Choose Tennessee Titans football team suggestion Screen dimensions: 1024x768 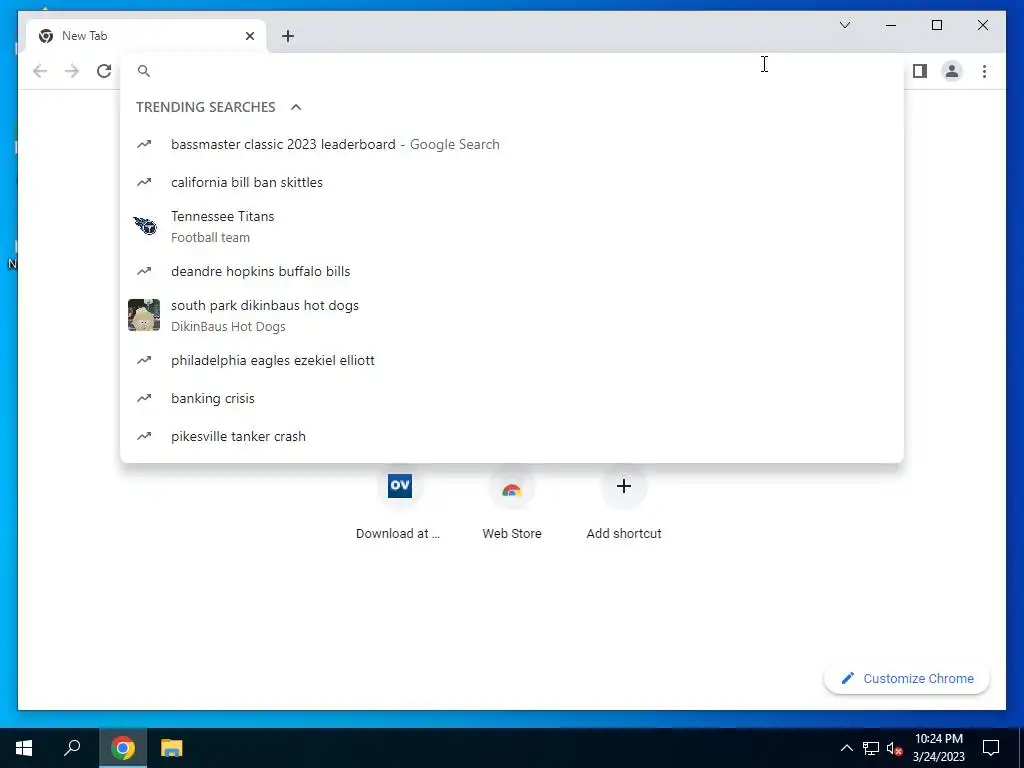click(x=512, y=227)
